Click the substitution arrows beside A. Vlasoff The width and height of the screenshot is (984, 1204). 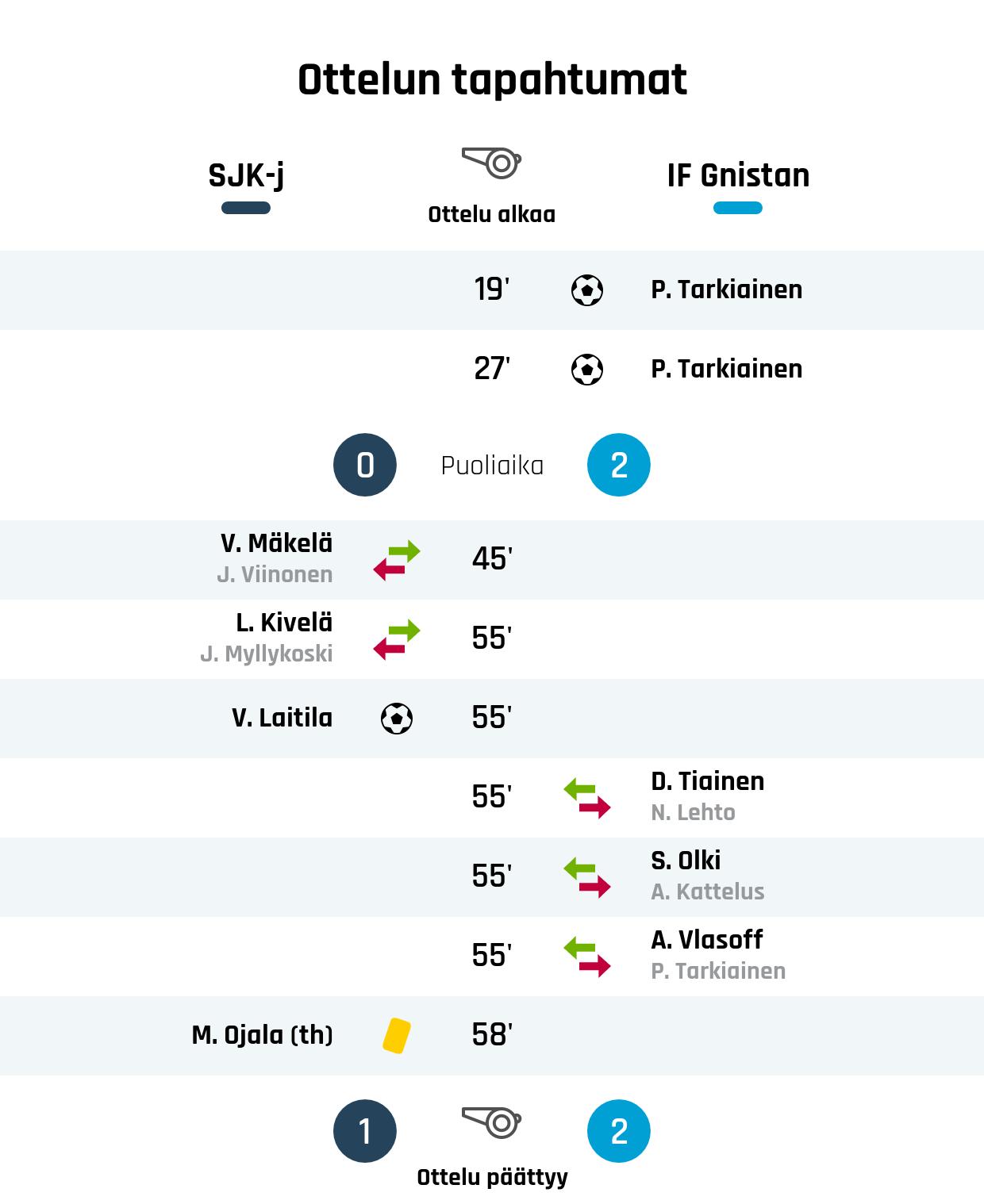click(x=587, y=957)
